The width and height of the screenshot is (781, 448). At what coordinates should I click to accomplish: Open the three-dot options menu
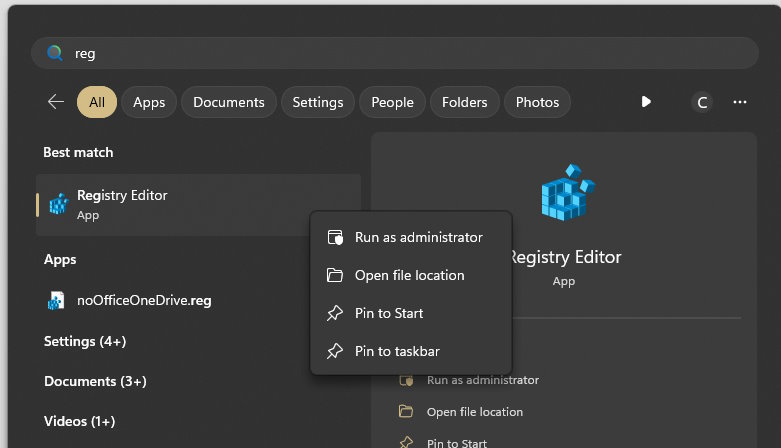tap(740, 102)
